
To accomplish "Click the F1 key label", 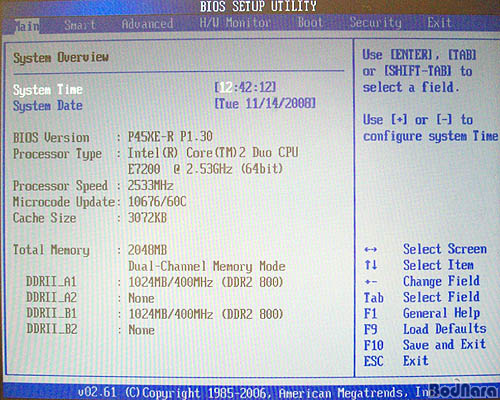I will [x=370, y=313].
